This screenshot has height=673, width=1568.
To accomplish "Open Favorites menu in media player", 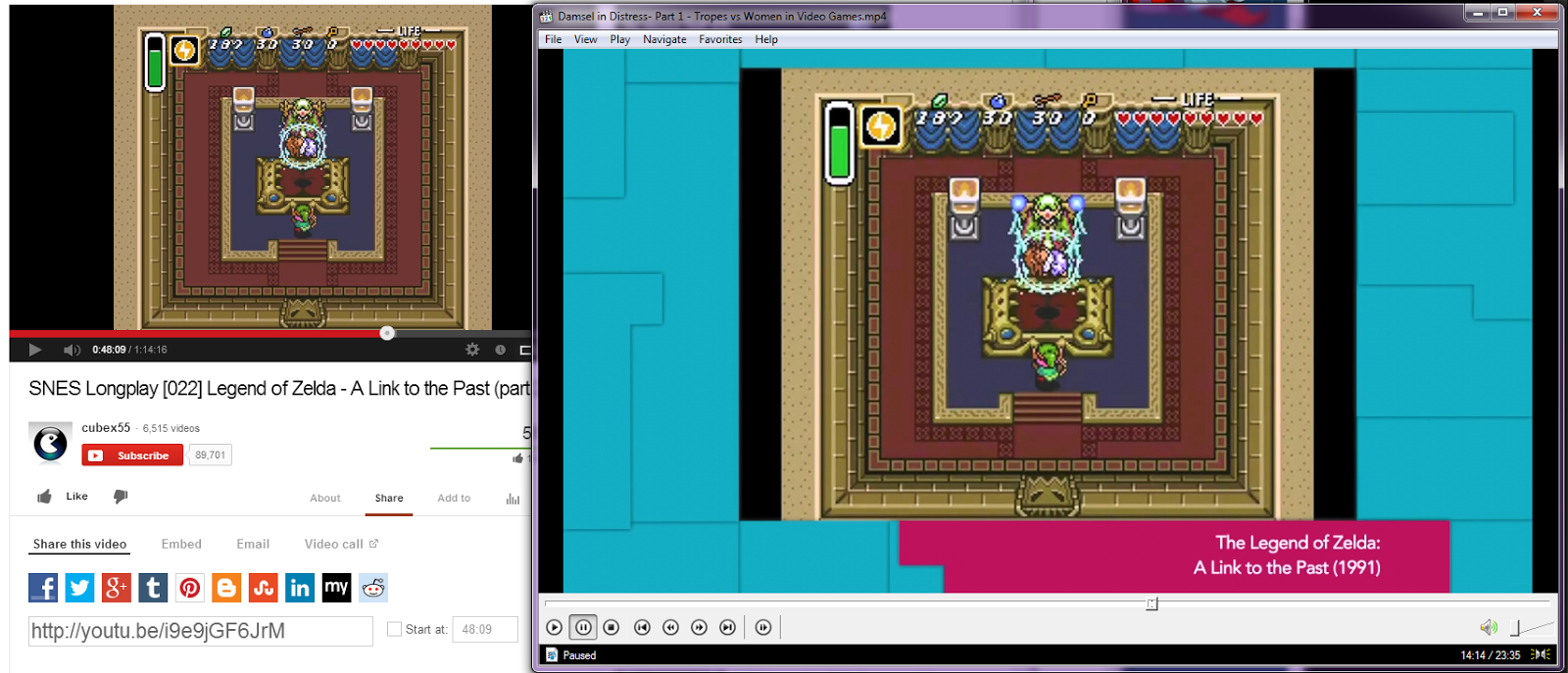I will coord(720,39).
